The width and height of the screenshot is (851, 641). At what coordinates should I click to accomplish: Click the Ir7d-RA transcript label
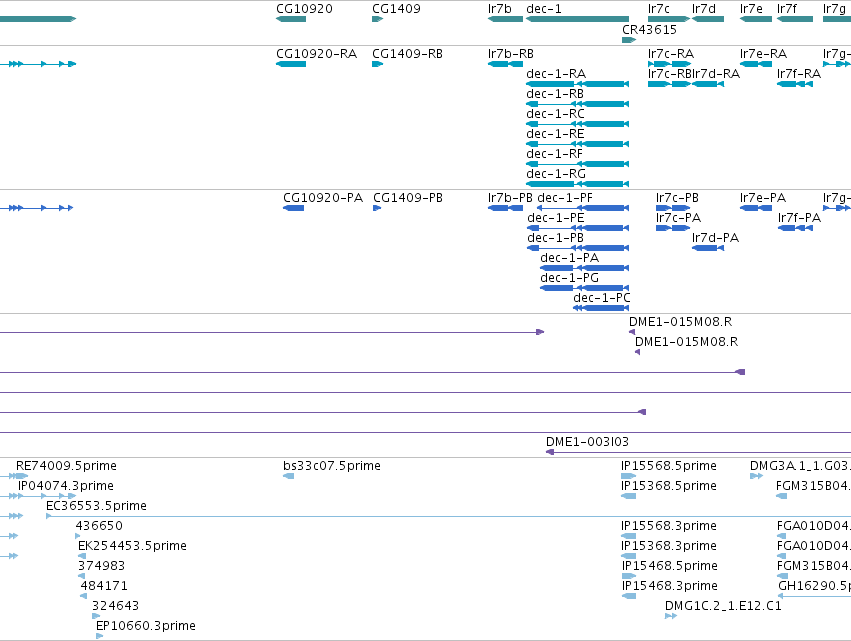tap(716, 74)
